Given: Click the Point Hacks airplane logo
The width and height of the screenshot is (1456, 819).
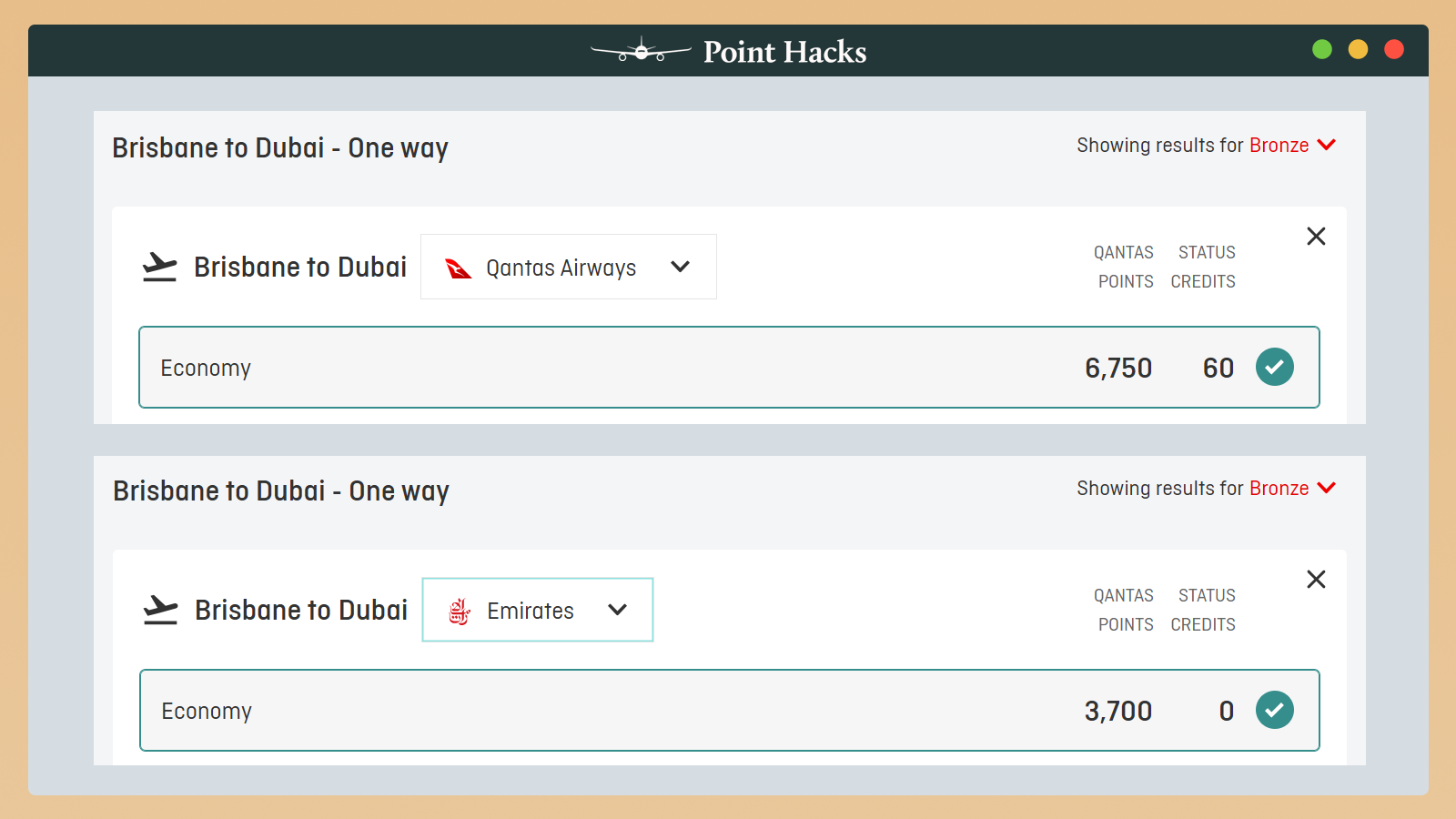Looking at the screenshot, I should click(641, 51).
